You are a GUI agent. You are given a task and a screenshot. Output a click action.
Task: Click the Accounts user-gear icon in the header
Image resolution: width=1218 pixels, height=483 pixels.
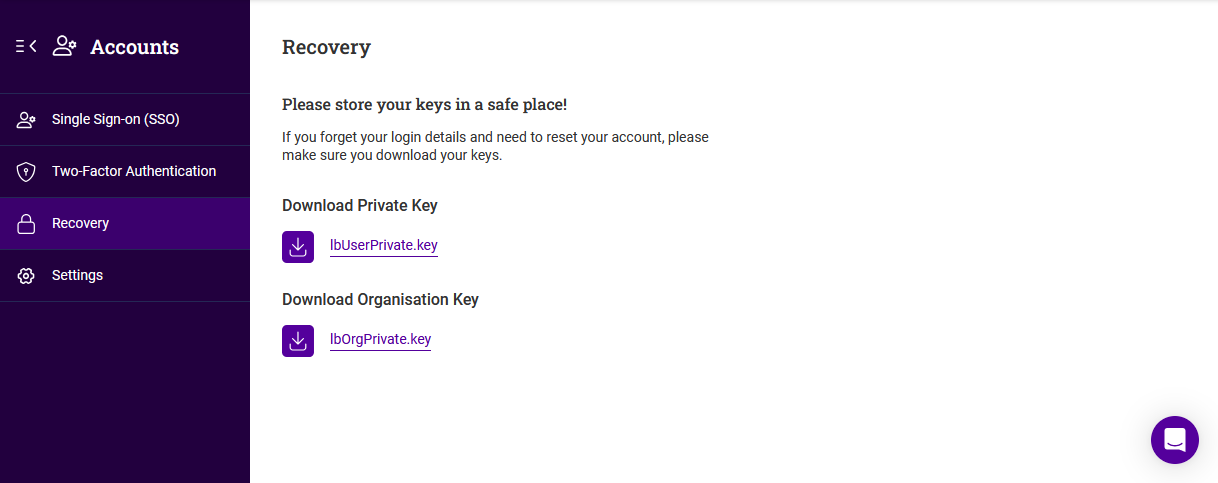pyautogui.click(x=65, y=46)
